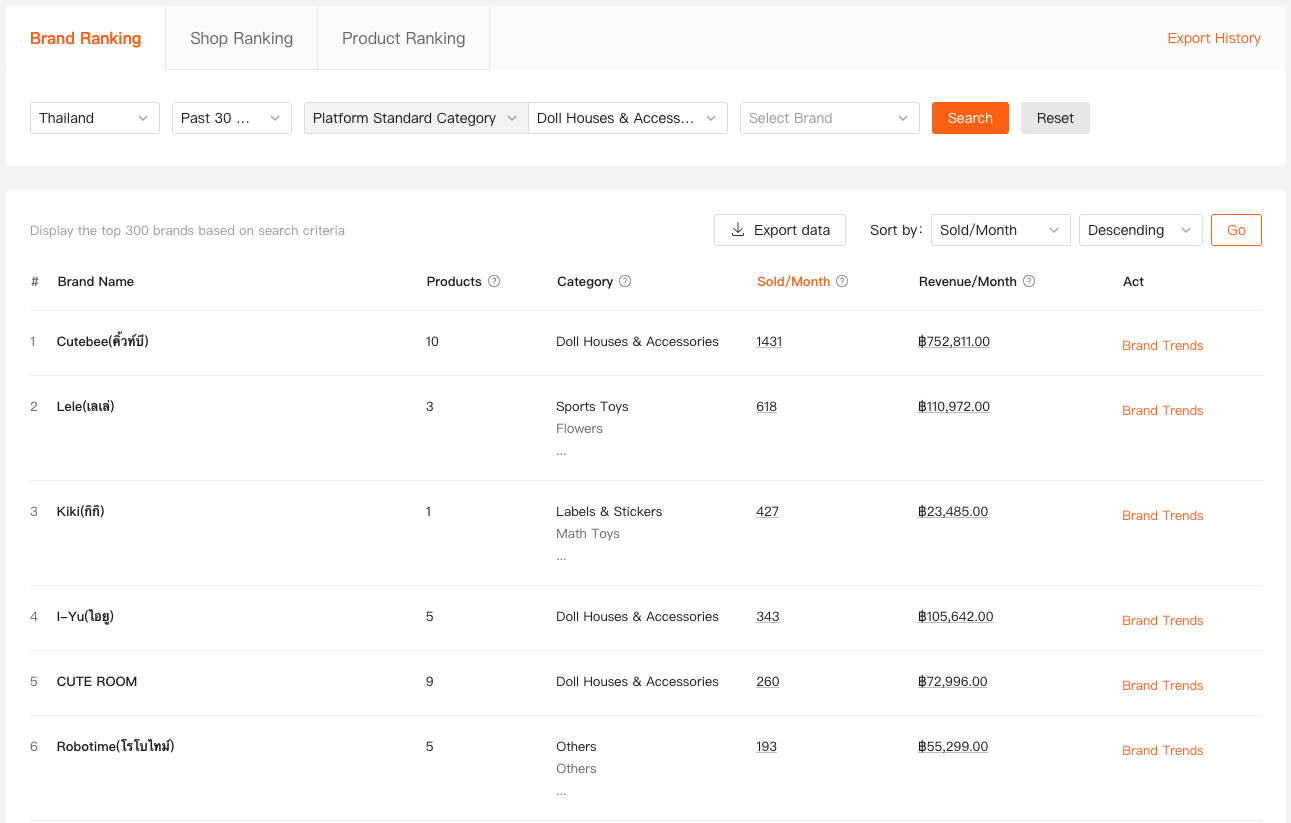Expand the Sold/Month sort-by dropdown

(999, 230)
